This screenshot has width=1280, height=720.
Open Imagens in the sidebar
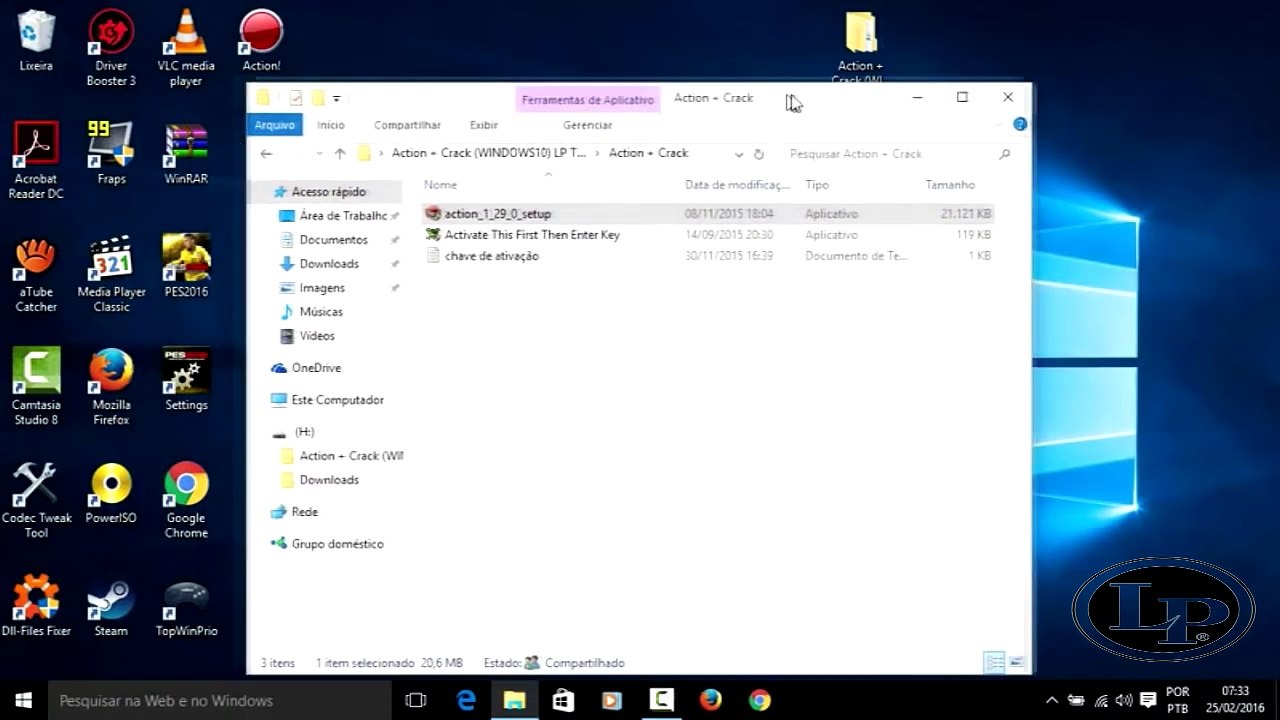(322, 288)
